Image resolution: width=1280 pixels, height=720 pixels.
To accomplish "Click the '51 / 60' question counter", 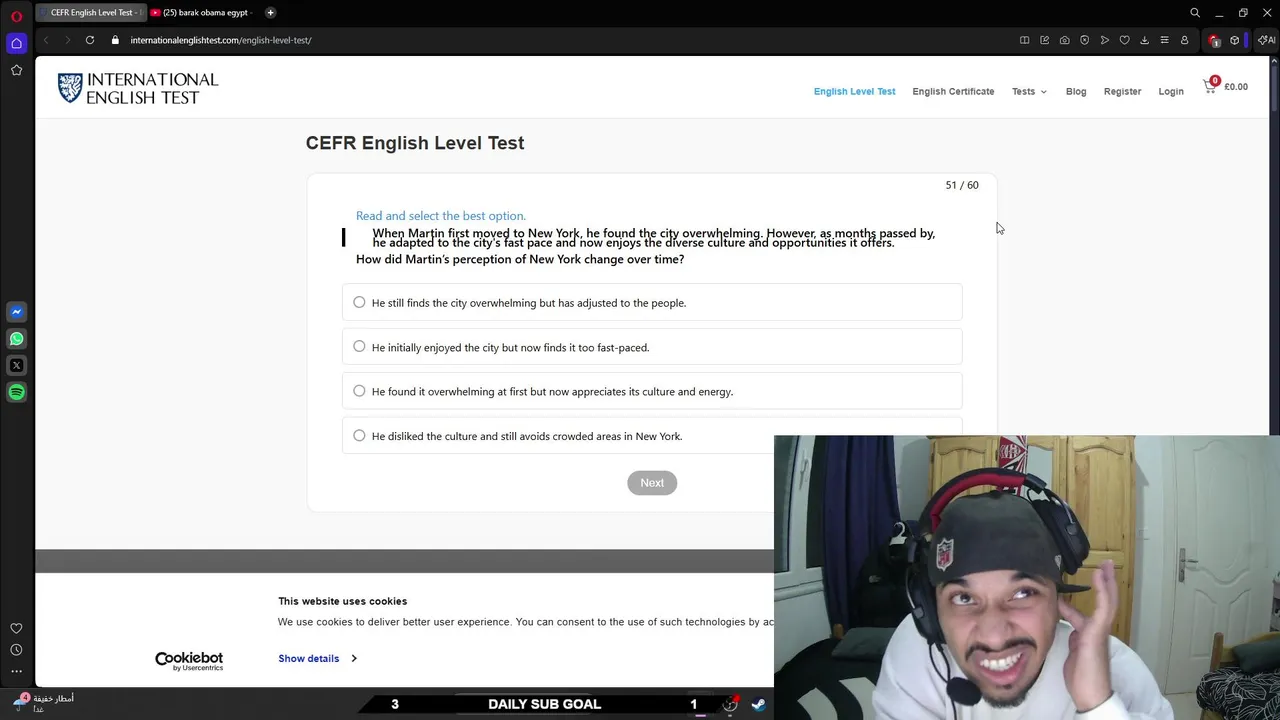I will click(962, 185).
